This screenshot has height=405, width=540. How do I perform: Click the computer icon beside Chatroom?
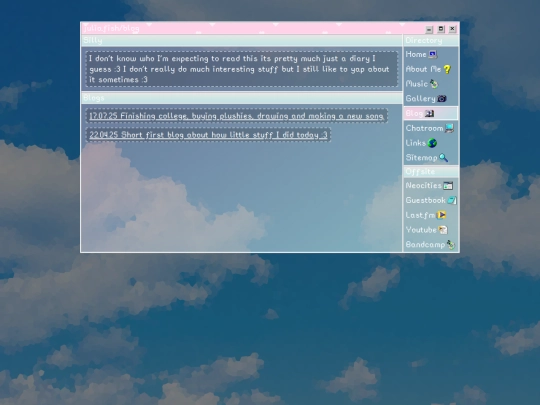449,128
